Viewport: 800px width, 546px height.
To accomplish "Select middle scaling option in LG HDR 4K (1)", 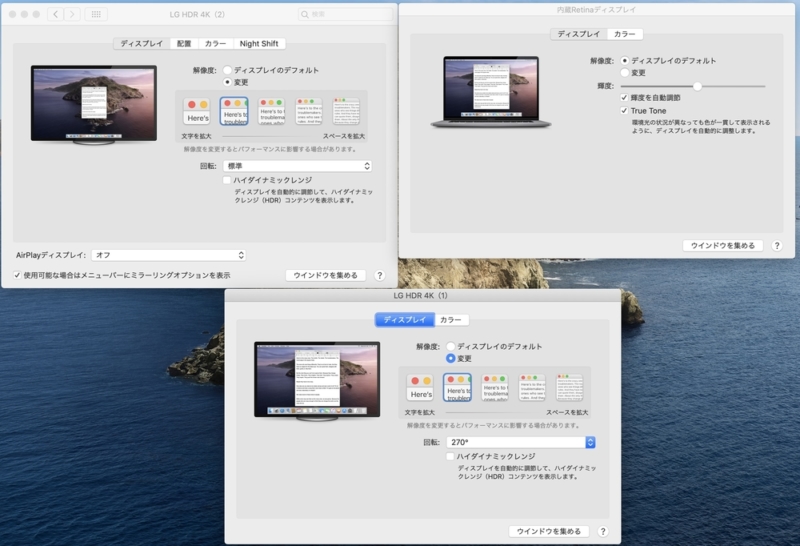I will tap(495, 387).
